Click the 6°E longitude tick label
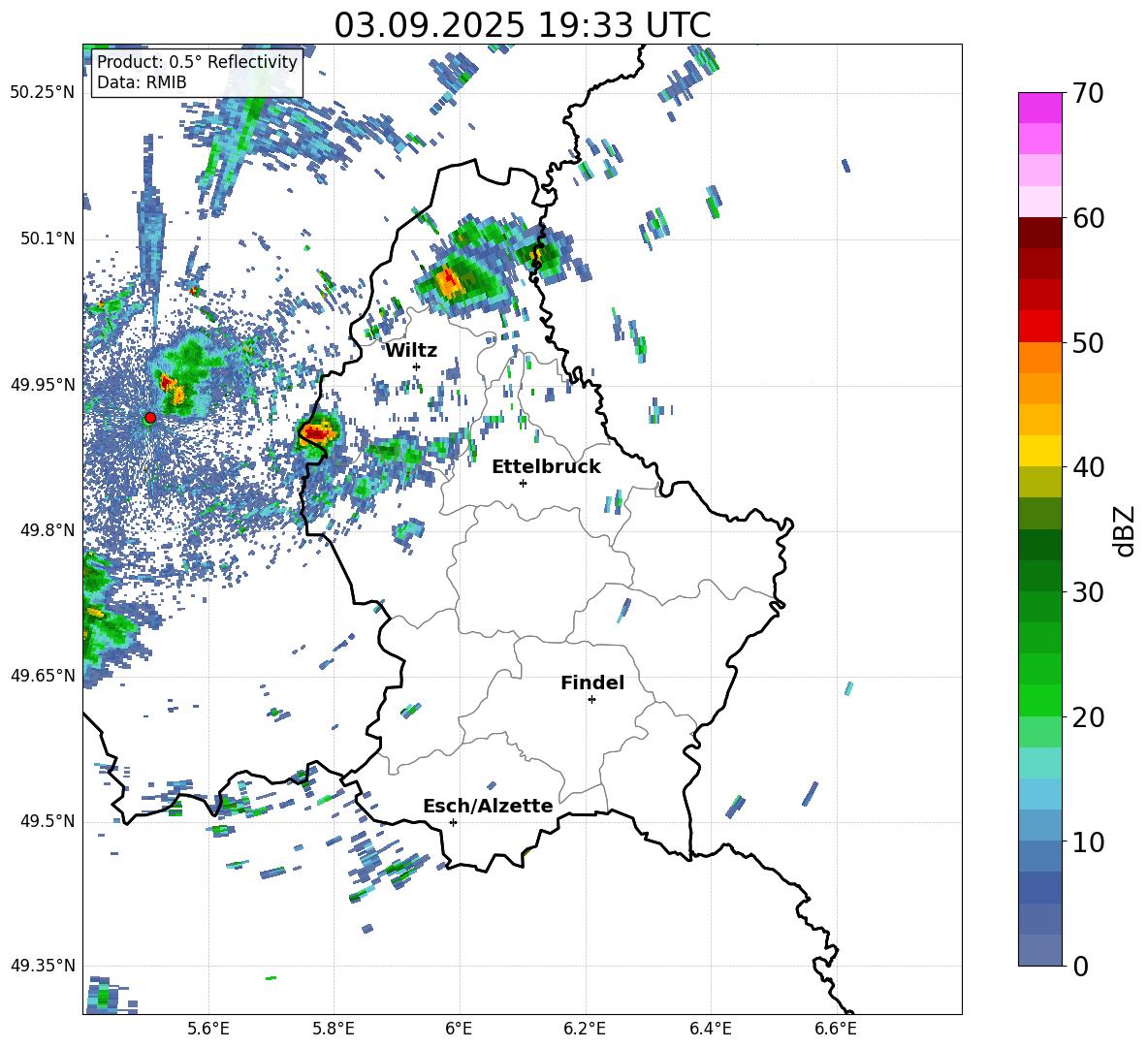Screen dimensions: 1148x1048 click(459, 1029)
